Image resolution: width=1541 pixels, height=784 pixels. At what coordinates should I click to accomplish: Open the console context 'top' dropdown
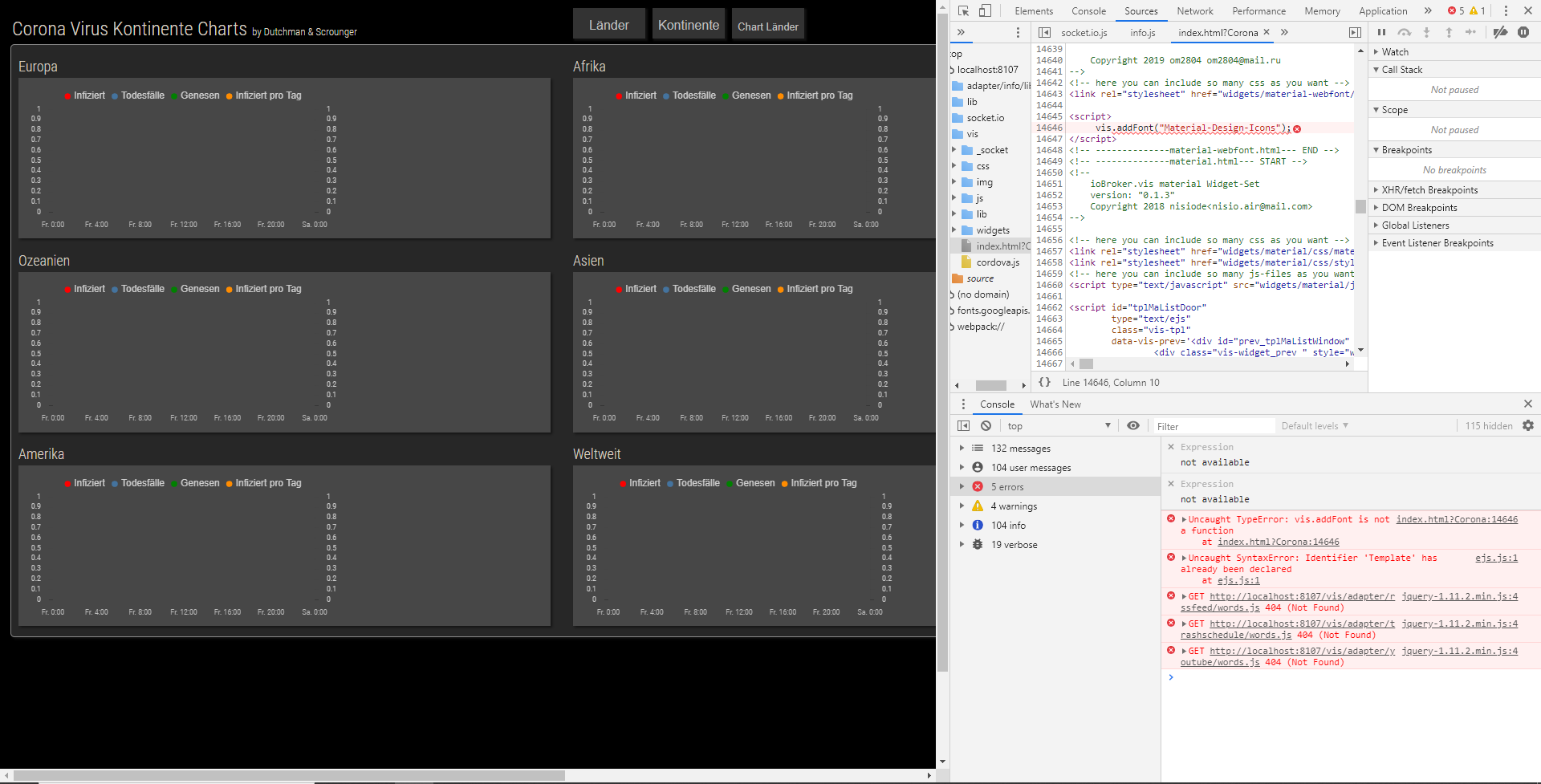[x=1059, y=425]
